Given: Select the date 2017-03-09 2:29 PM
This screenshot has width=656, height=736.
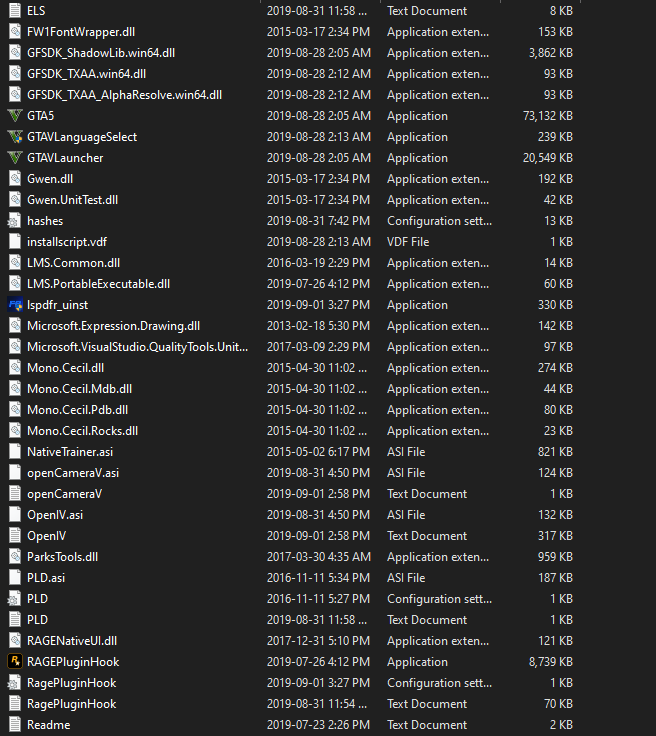Looking at the screenshot, I should click(x=318, y=347).
